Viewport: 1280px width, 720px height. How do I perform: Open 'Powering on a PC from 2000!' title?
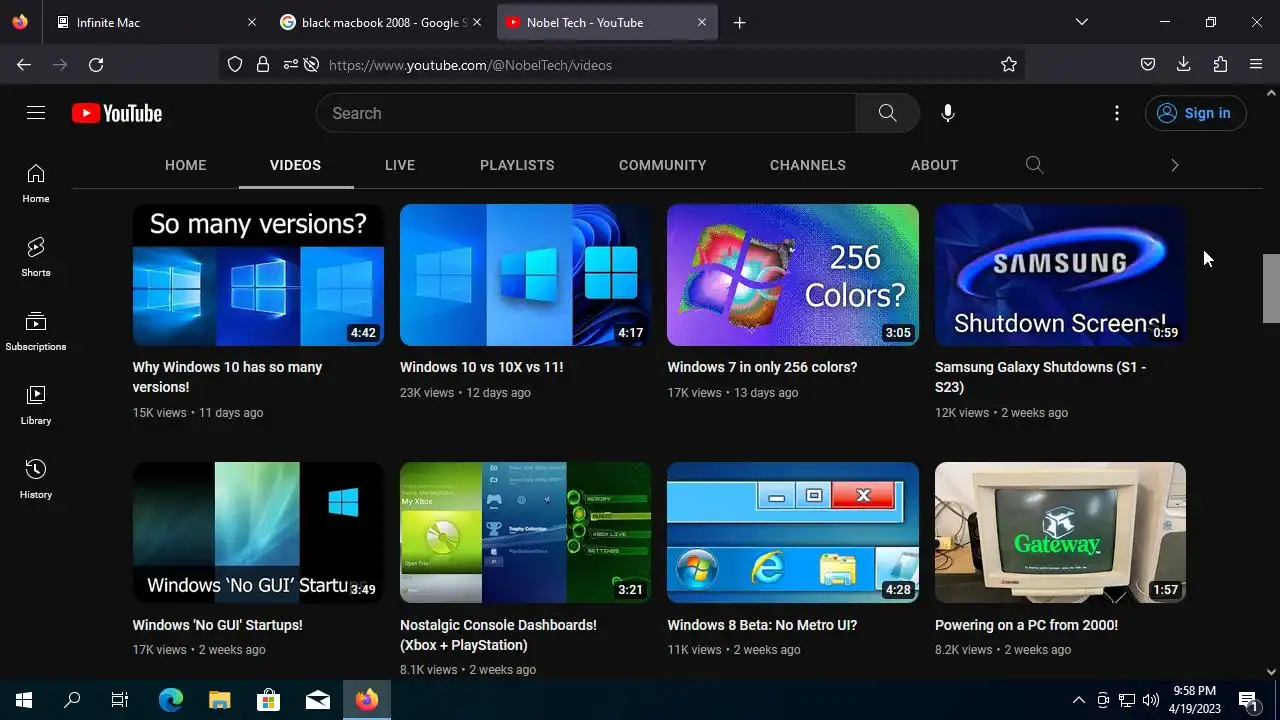[x=1027, y=625]
